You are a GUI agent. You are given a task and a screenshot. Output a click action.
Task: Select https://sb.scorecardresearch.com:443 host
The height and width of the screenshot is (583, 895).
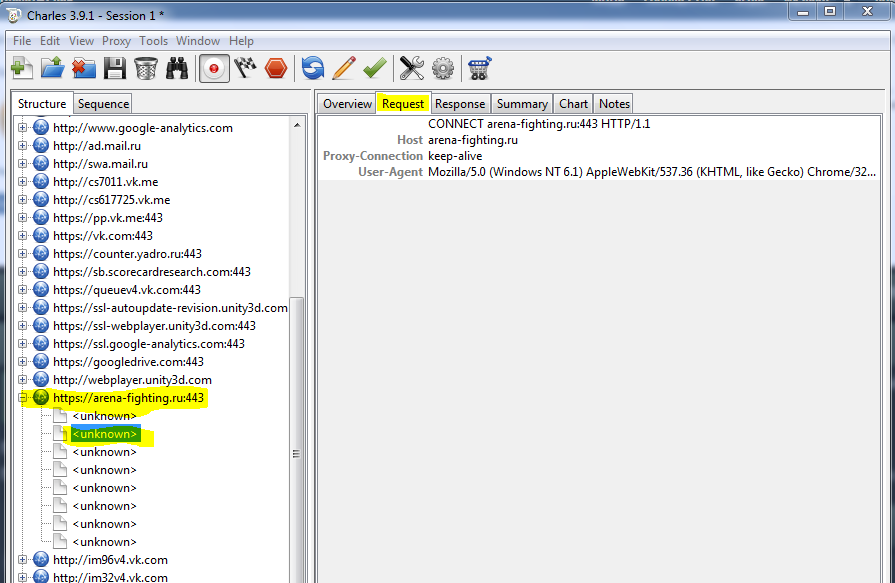(x=152, y=272)
